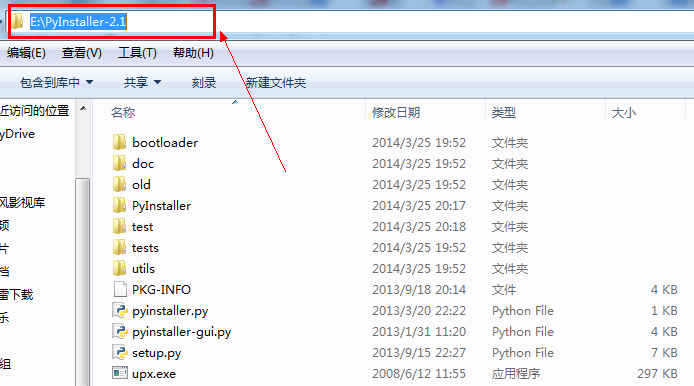Click the 刻录 toolbar button
Screen dimensions: 694x386
pos(204,82)
